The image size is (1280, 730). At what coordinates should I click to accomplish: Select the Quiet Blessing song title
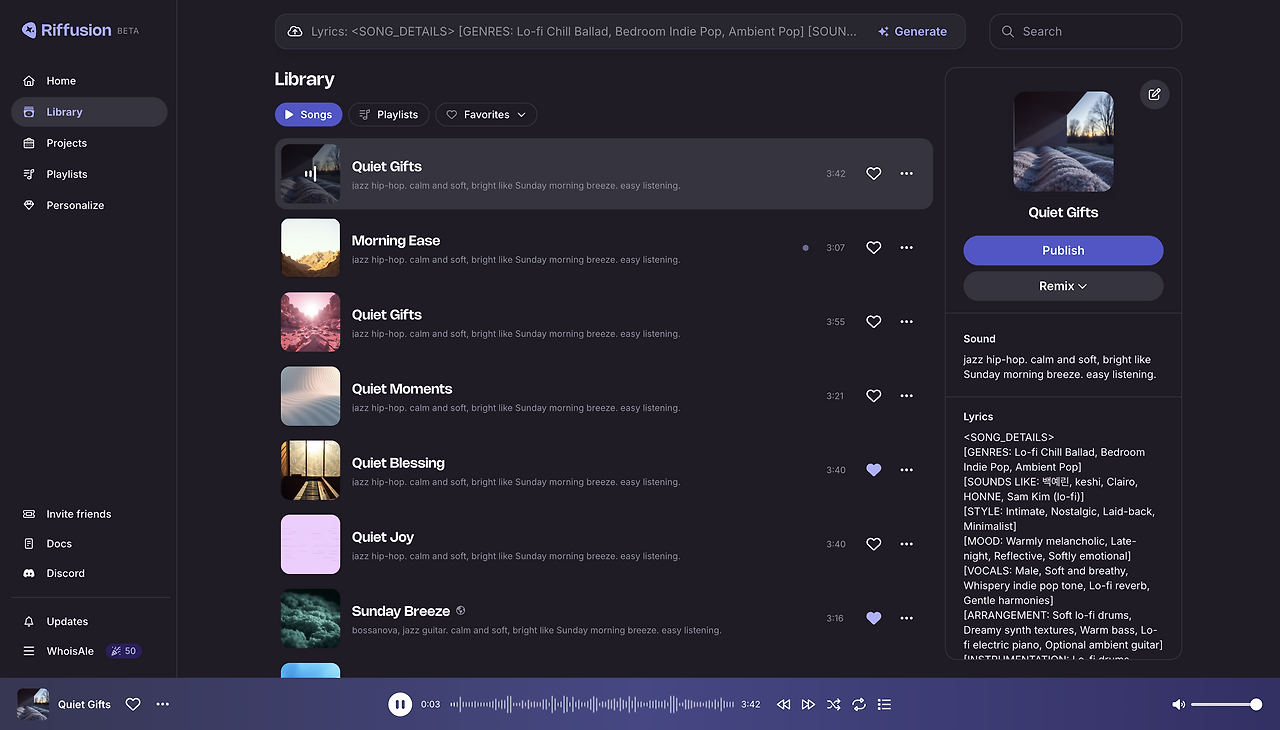(398, 463)
